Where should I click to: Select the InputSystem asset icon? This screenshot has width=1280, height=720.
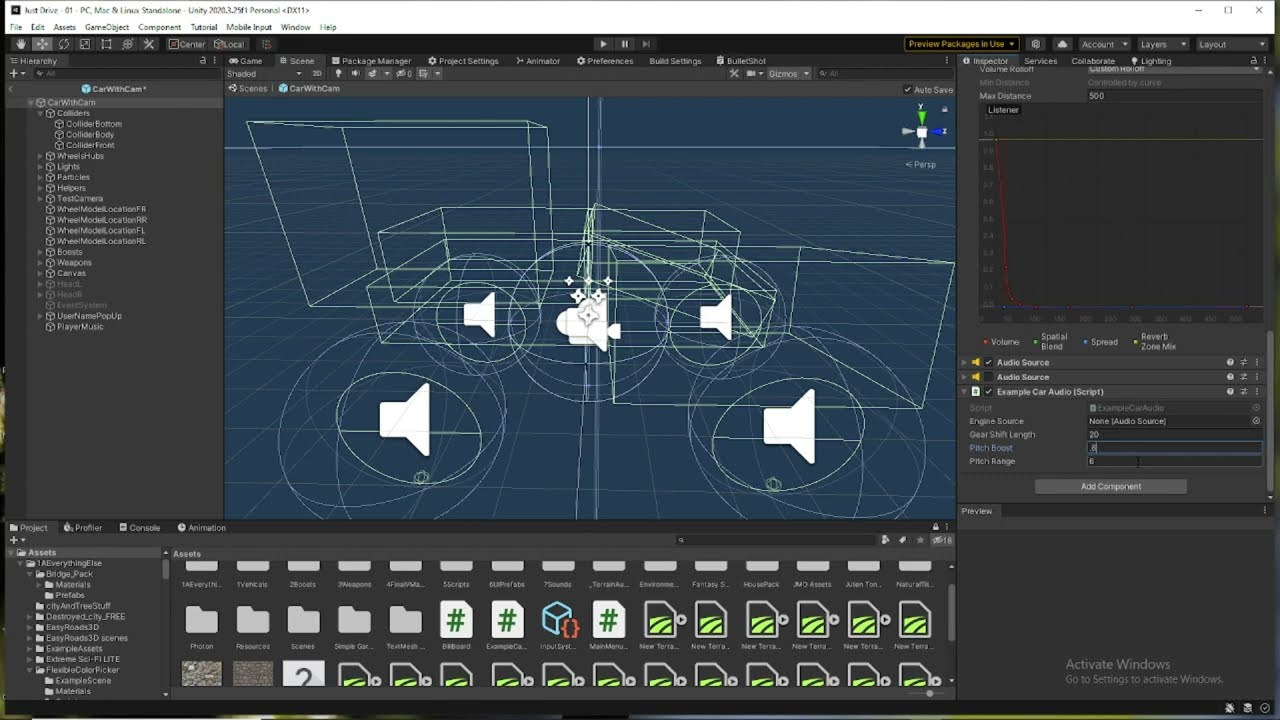click(x=559, y=627)
